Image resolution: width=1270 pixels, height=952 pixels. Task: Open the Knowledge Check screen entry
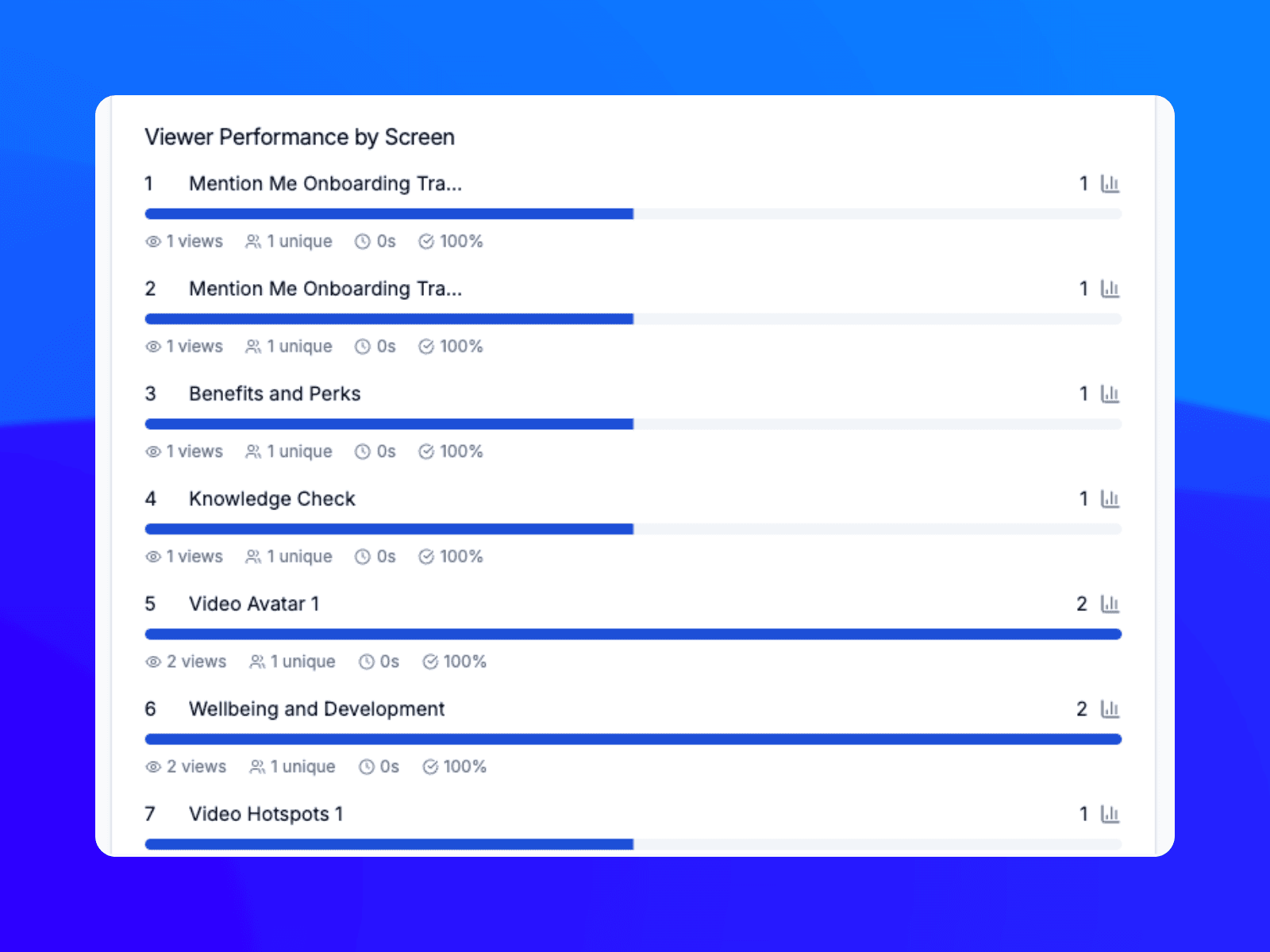(271, 499)
